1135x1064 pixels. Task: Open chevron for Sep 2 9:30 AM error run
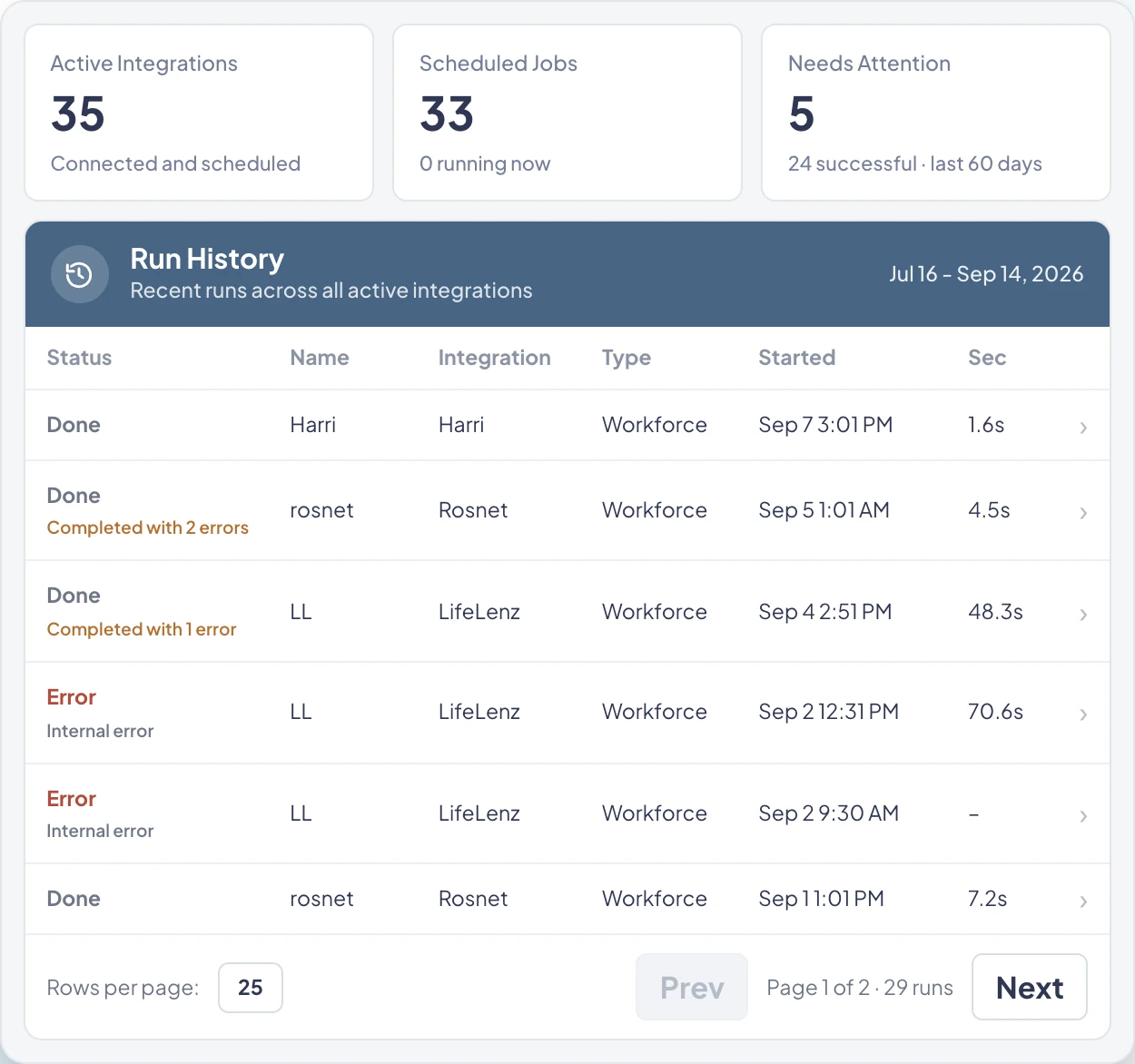point(1083,815)
